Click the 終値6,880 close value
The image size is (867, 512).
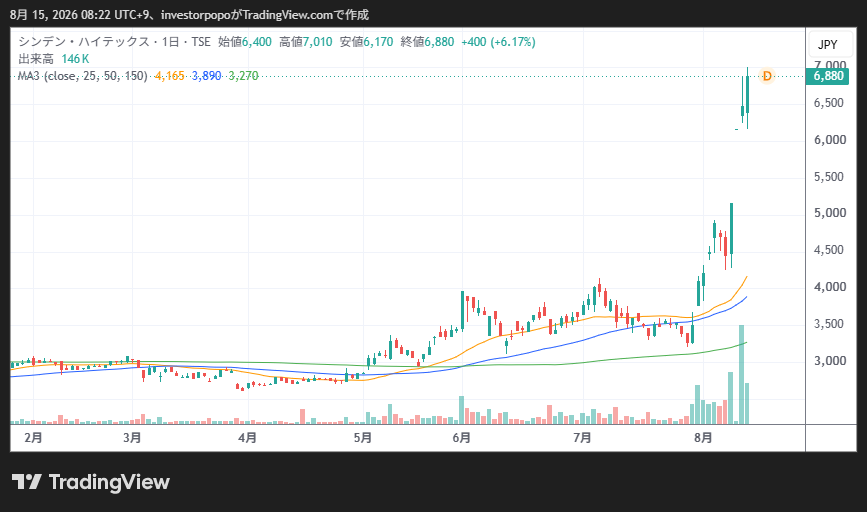(x=427, y=42)
